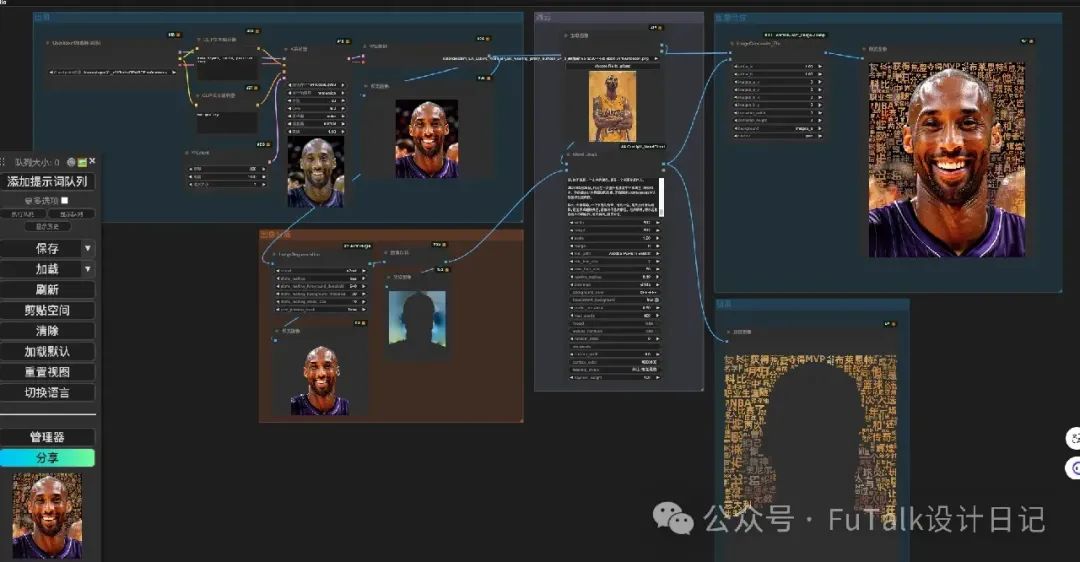Click 队列大小: 0 label
This screenshot has width=1080, height=562.
pos(37,163)
